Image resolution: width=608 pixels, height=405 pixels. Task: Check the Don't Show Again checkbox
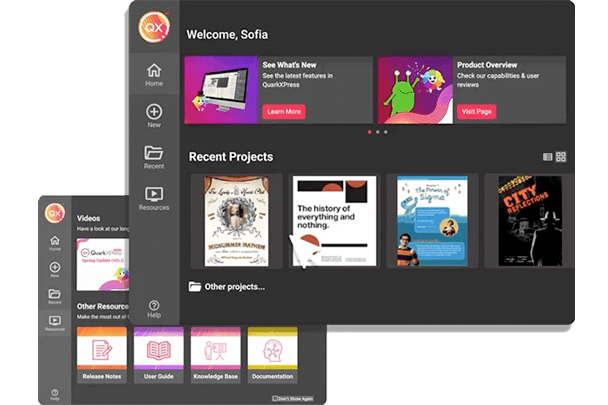coord(275,397)
